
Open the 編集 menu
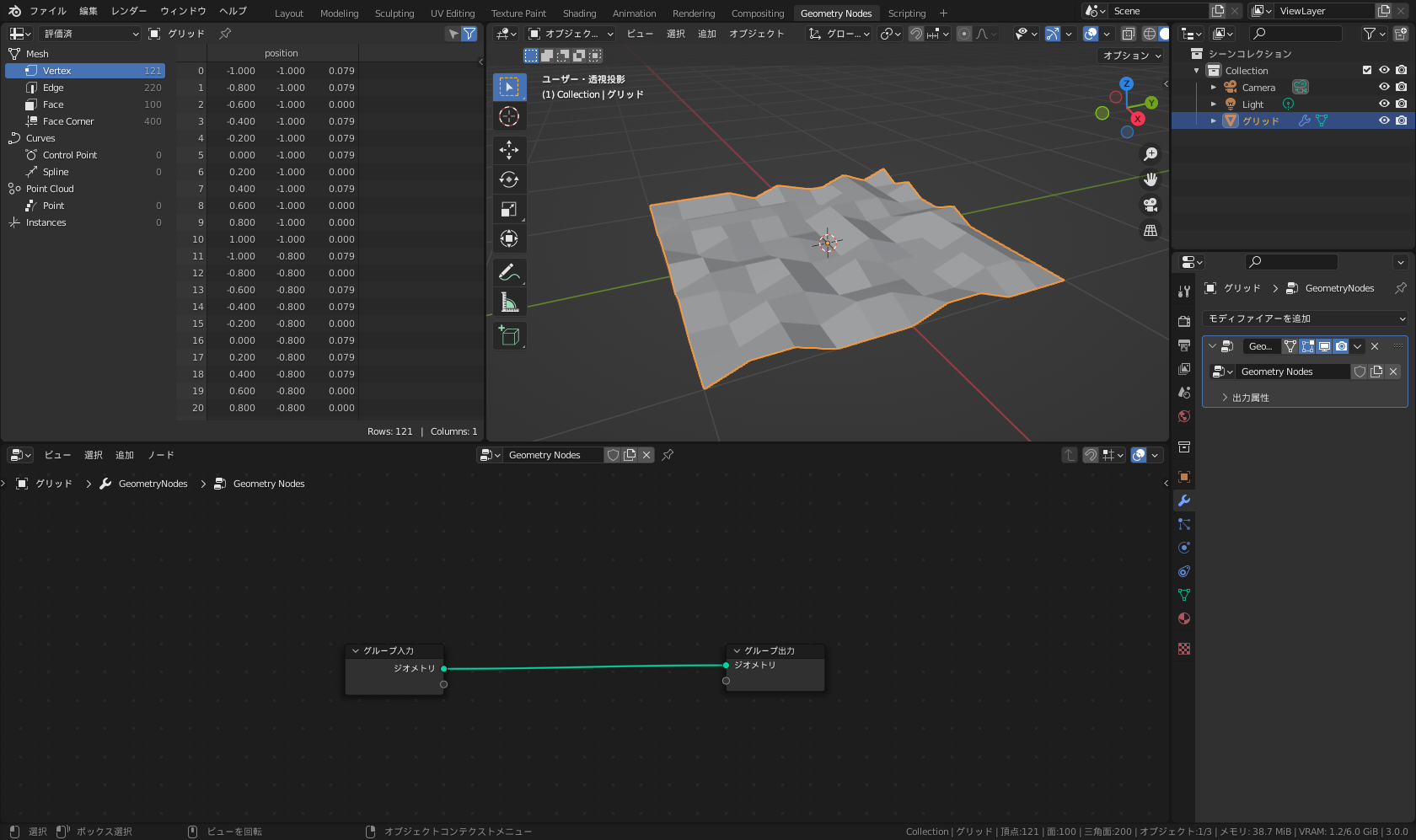coord(88,11)
